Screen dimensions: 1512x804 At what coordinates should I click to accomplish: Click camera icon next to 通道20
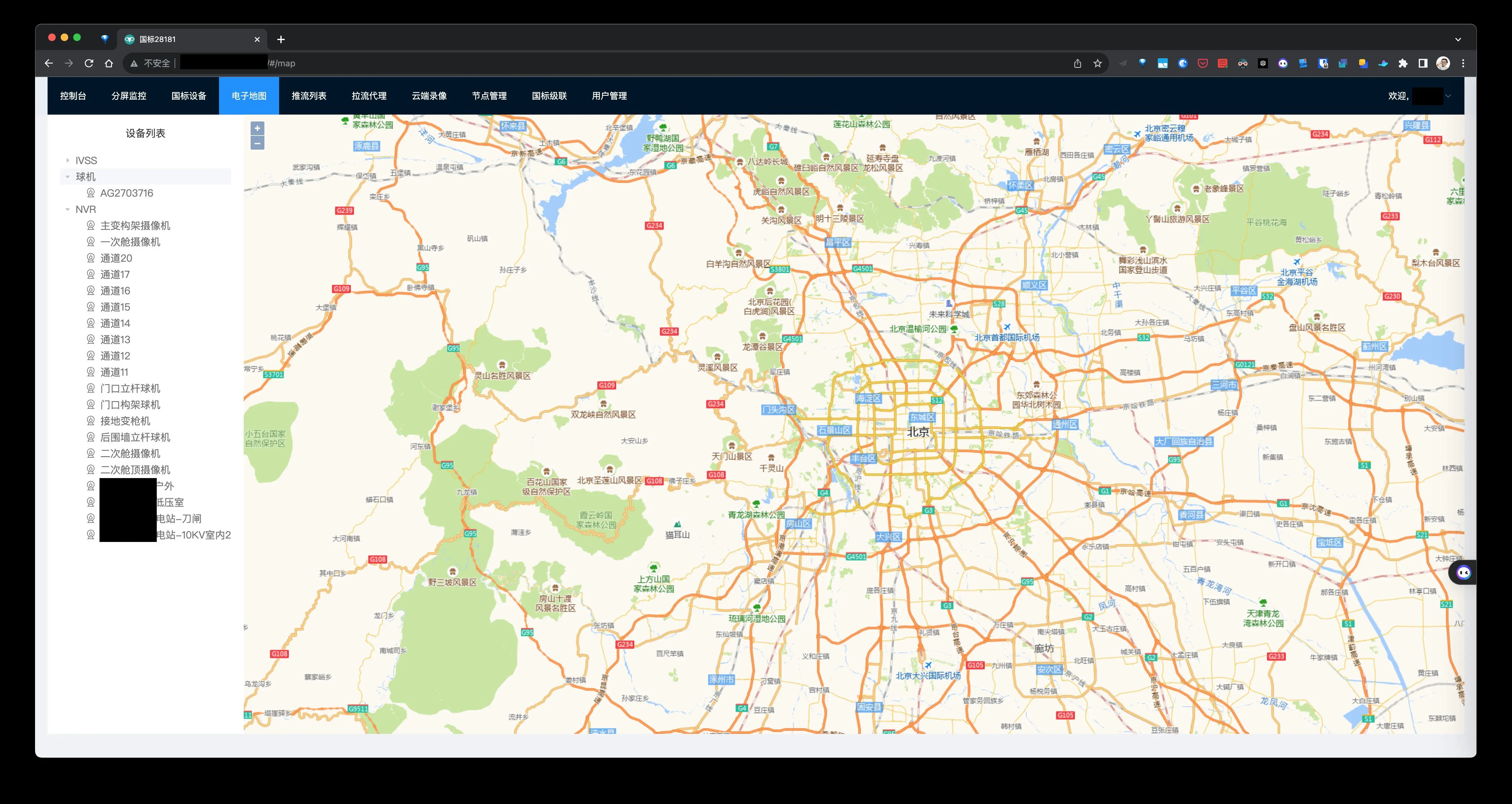coord(91,258)
